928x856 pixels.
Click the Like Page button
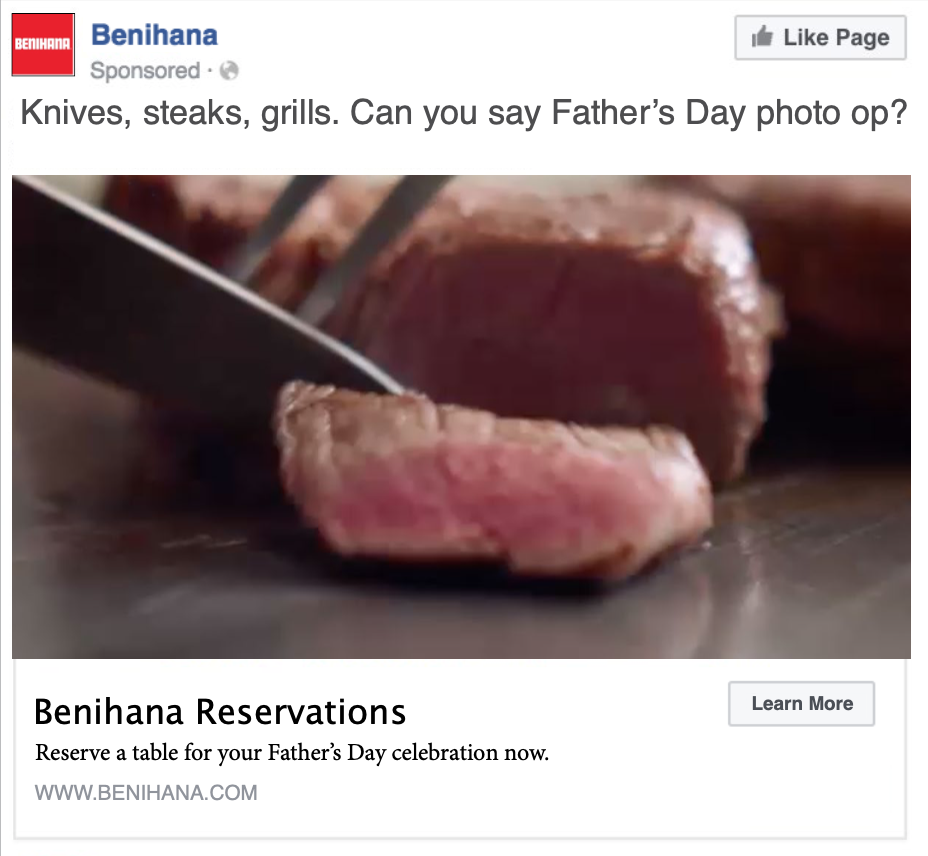[820, 37]
